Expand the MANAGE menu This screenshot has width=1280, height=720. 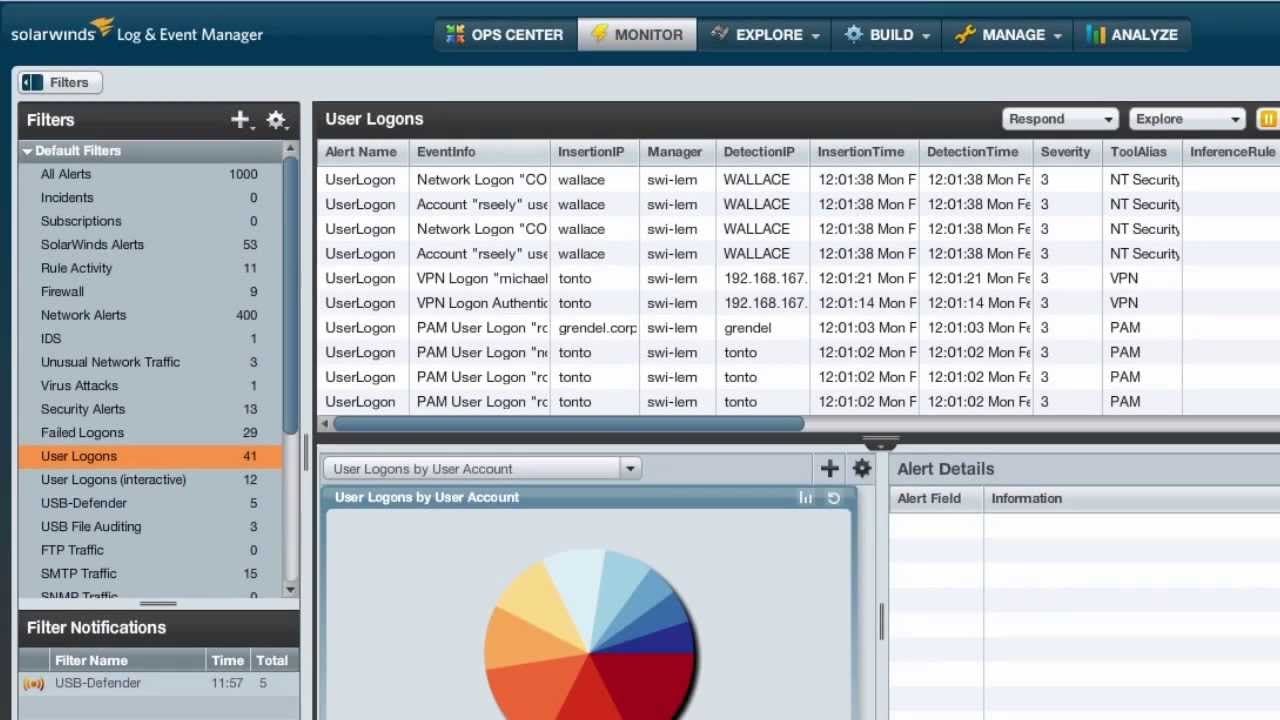(x=1008, y=35)
